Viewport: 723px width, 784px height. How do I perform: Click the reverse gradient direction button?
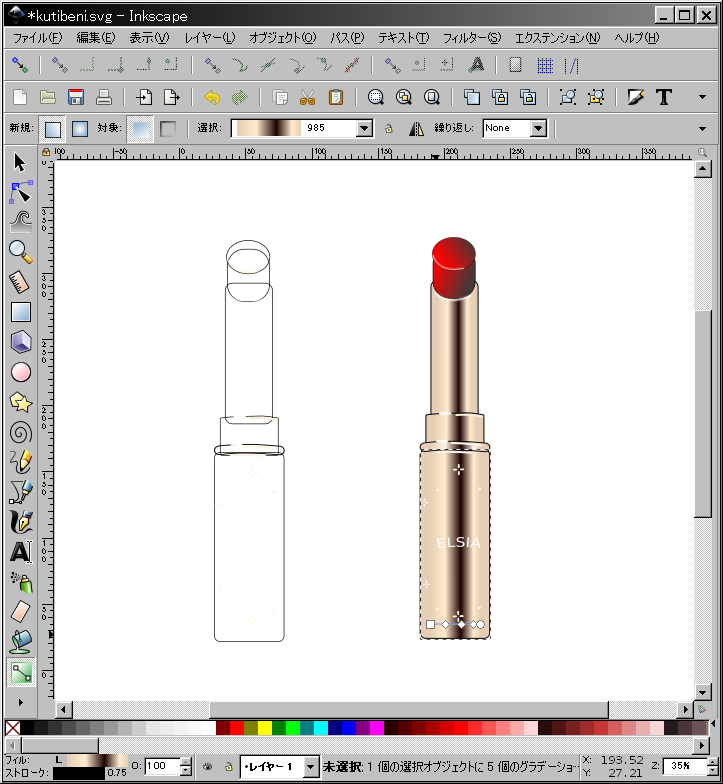[x=416, y=129]
